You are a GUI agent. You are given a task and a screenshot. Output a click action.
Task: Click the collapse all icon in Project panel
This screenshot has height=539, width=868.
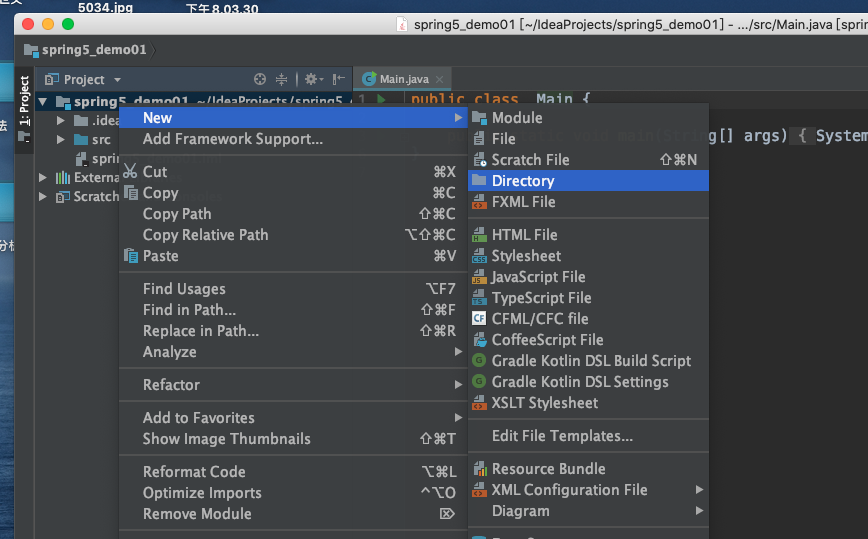(x=281, y=79)
